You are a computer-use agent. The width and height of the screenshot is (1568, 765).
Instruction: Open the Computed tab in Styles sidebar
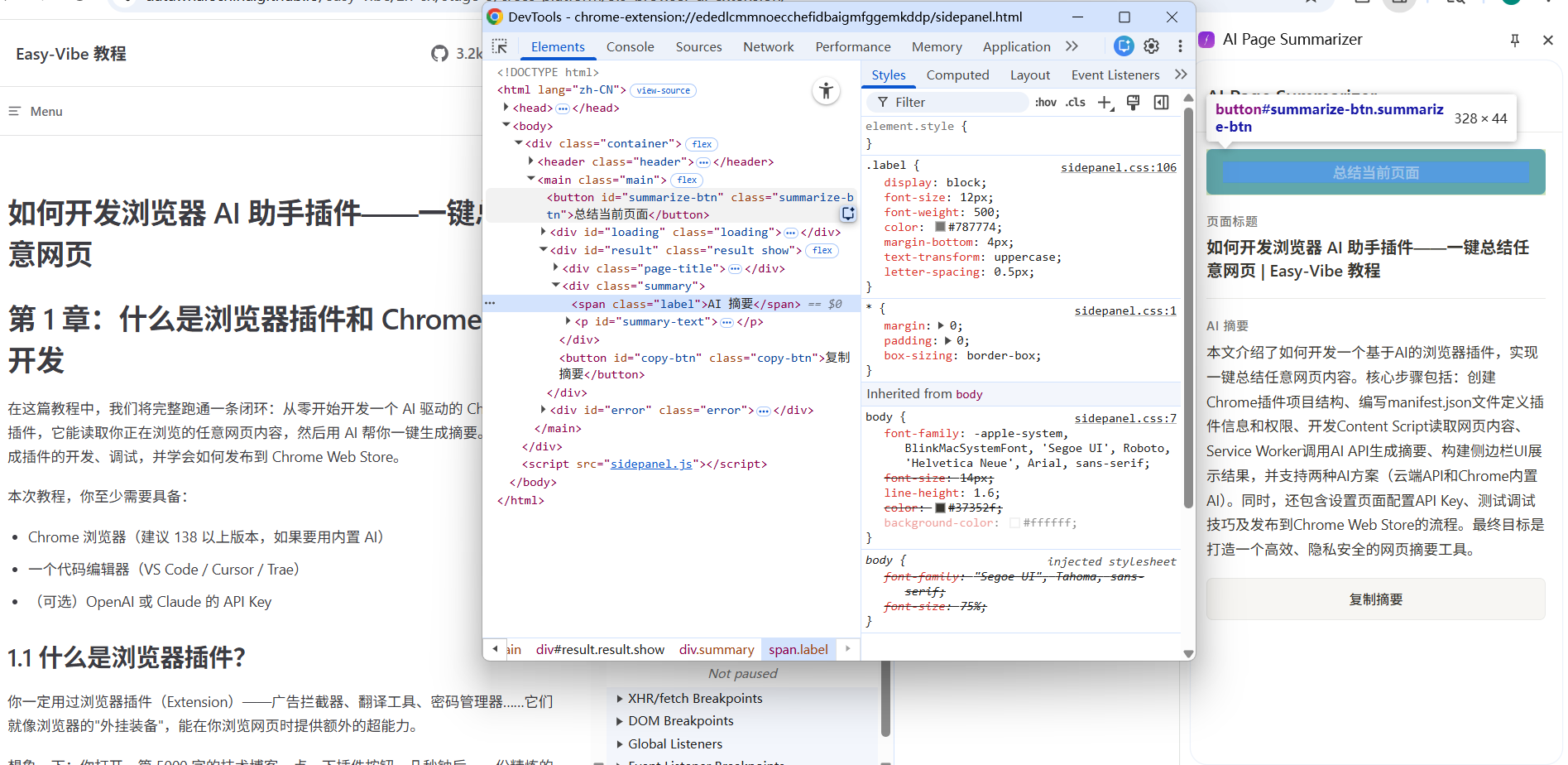click(957, 75)
